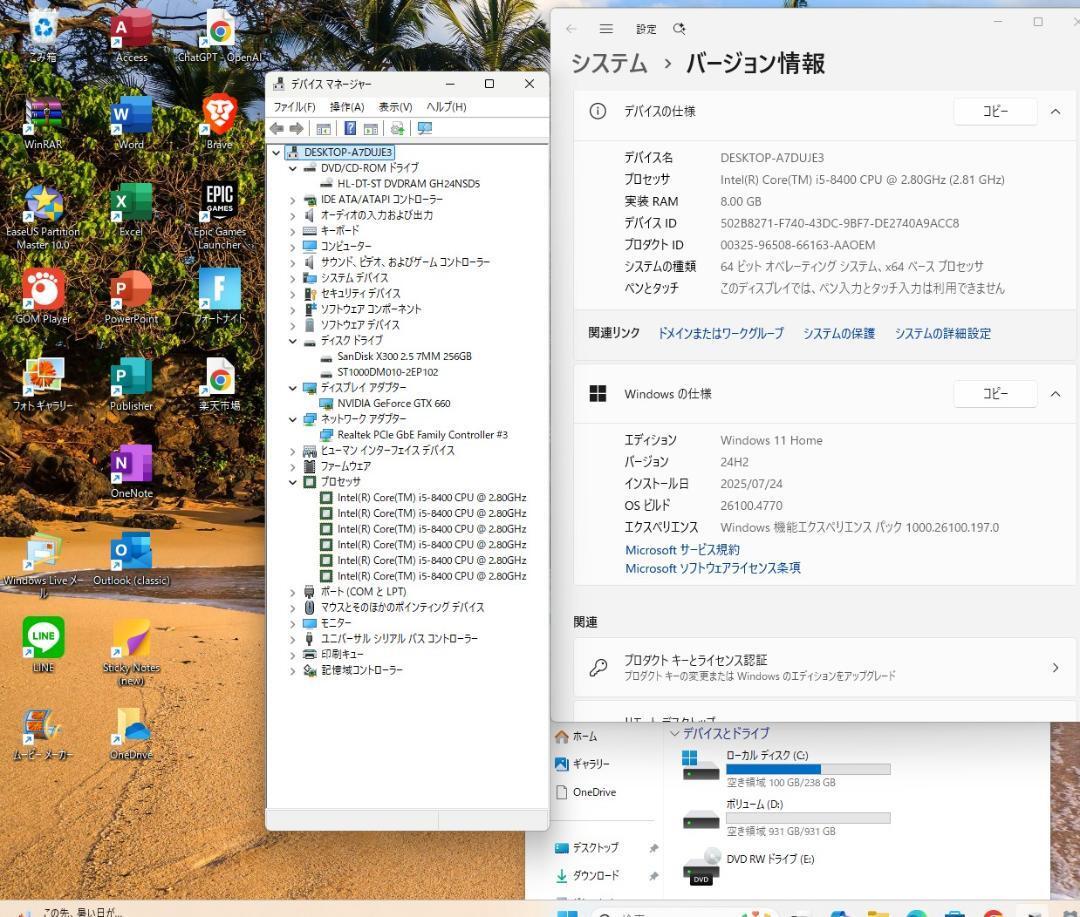Click Device Manager back arrow toolbar icon
This screenshot has height=917, width=1080.
coord(277,128)
